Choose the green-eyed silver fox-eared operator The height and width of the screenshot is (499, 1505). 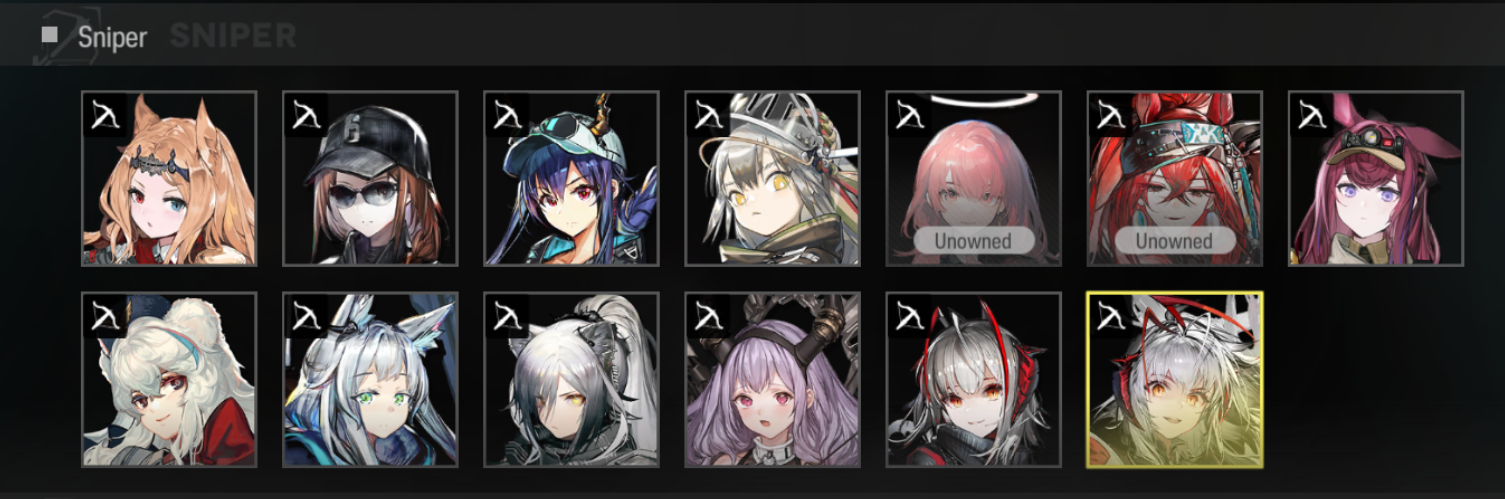[x=370, y=379]
